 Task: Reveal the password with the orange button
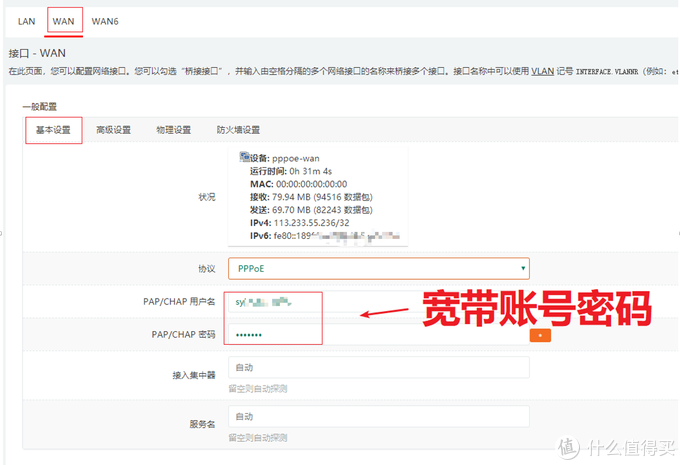[x=540, y=335]
